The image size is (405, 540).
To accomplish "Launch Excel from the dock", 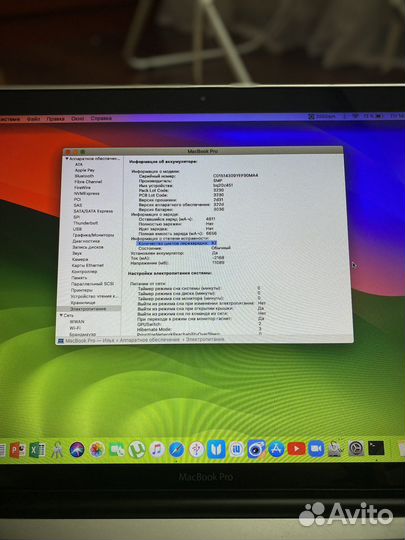I will [x=38, y=450].
